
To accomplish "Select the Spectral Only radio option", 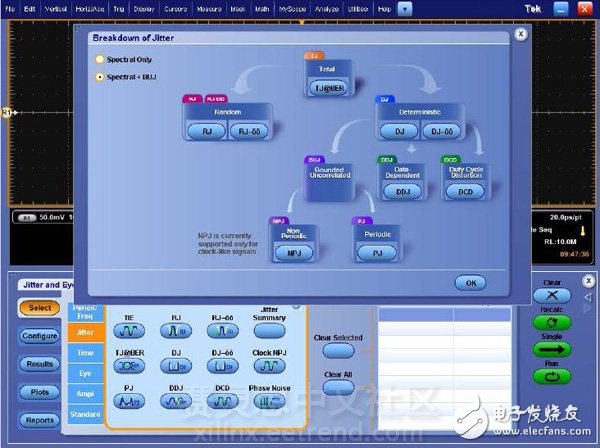I will pyautogui.click(x=99, y=59).
